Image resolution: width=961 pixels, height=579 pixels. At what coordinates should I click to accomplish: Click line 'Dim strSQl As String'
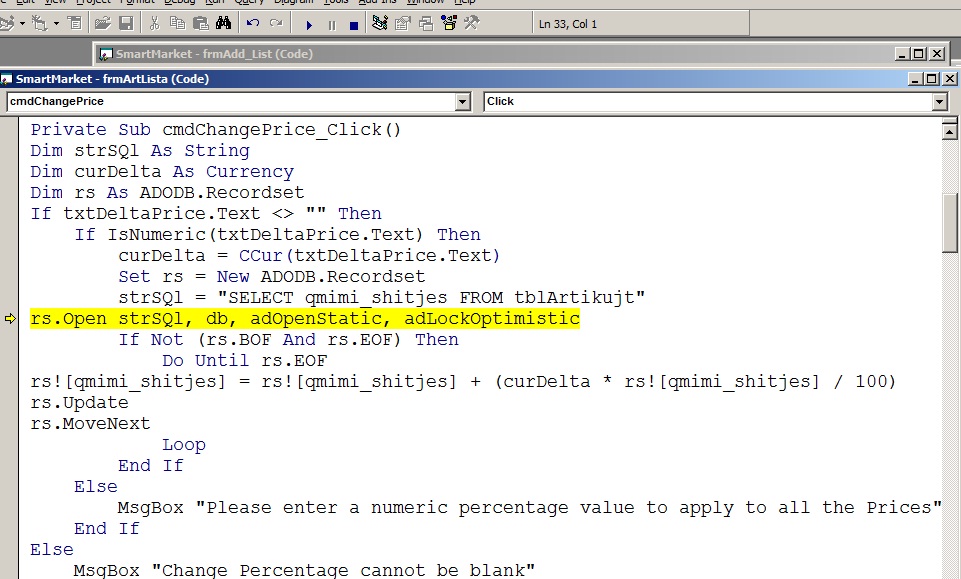click(x=140, y=151)
